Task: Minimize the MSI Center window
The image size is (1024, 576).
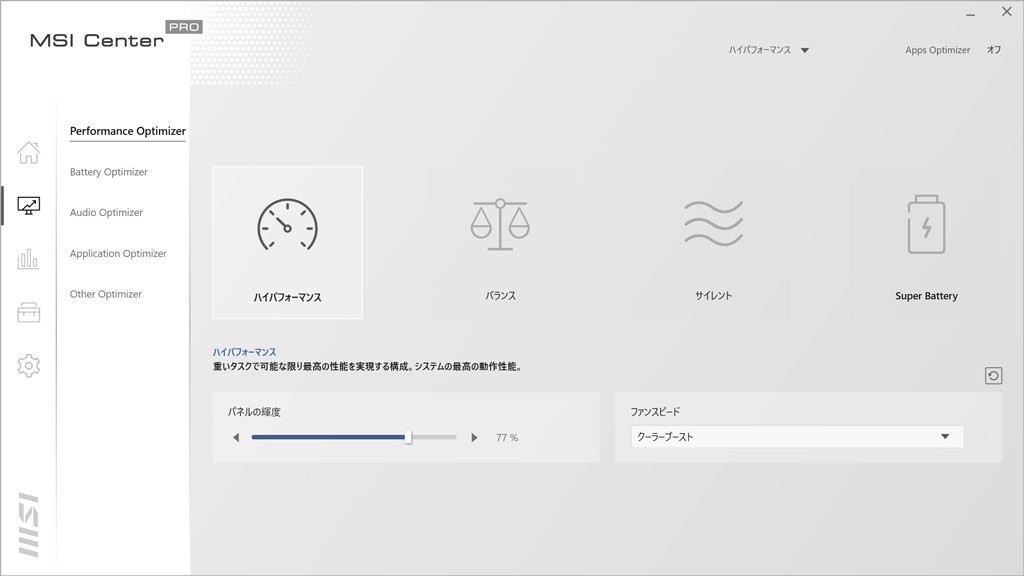Action: (970, 13)
